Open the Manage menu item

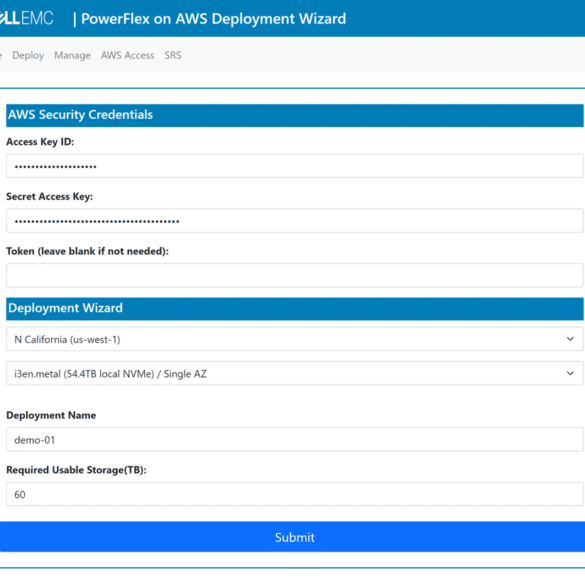72,55
